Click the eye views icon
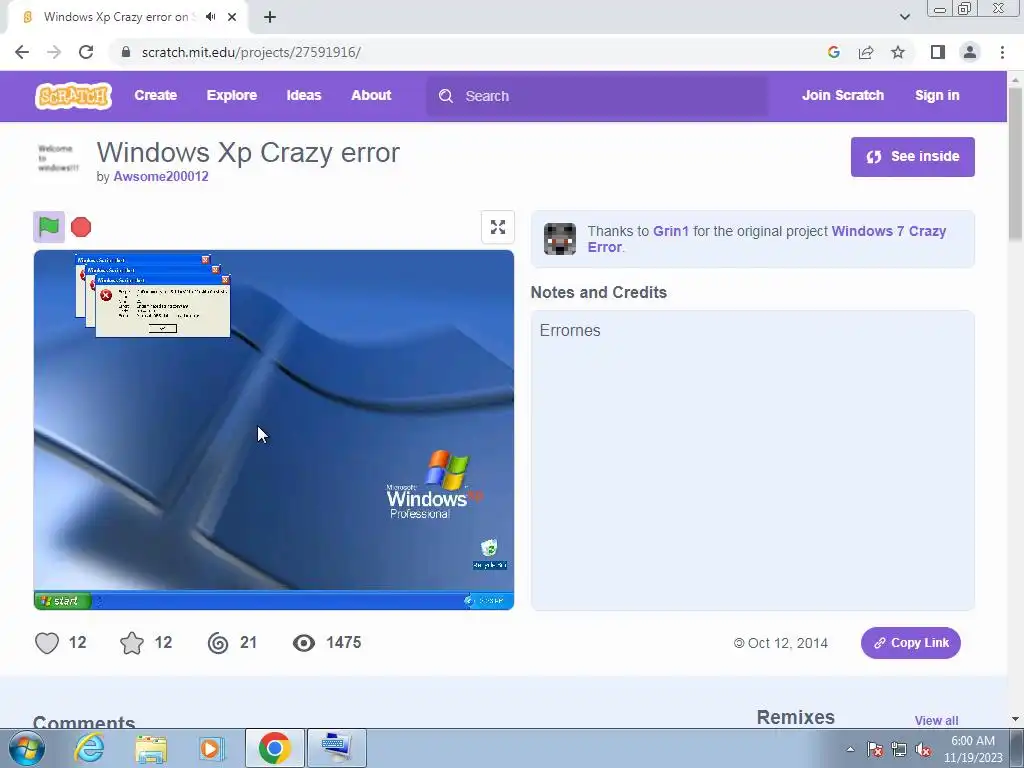This screenshot has width=1024, height=768. [x=304, y=643]
